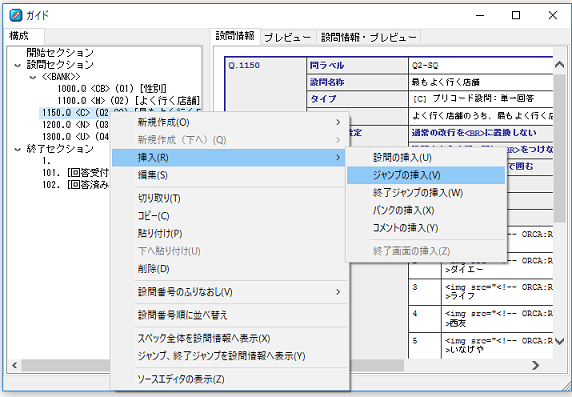Choose コメントの挿入(Y) submenu item
Viewport: 572px width, 397px height.
tap(426, 228)
